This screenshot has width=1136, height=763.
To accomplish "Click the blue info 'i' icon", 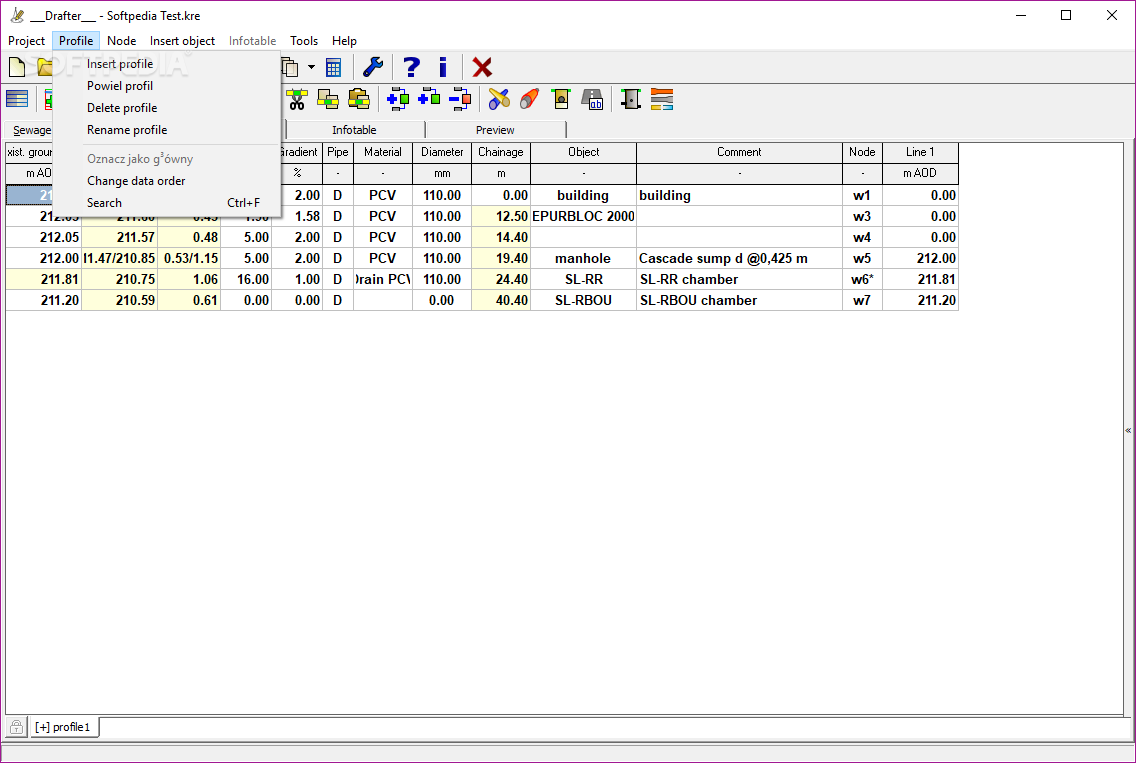I will click(443, 67).
